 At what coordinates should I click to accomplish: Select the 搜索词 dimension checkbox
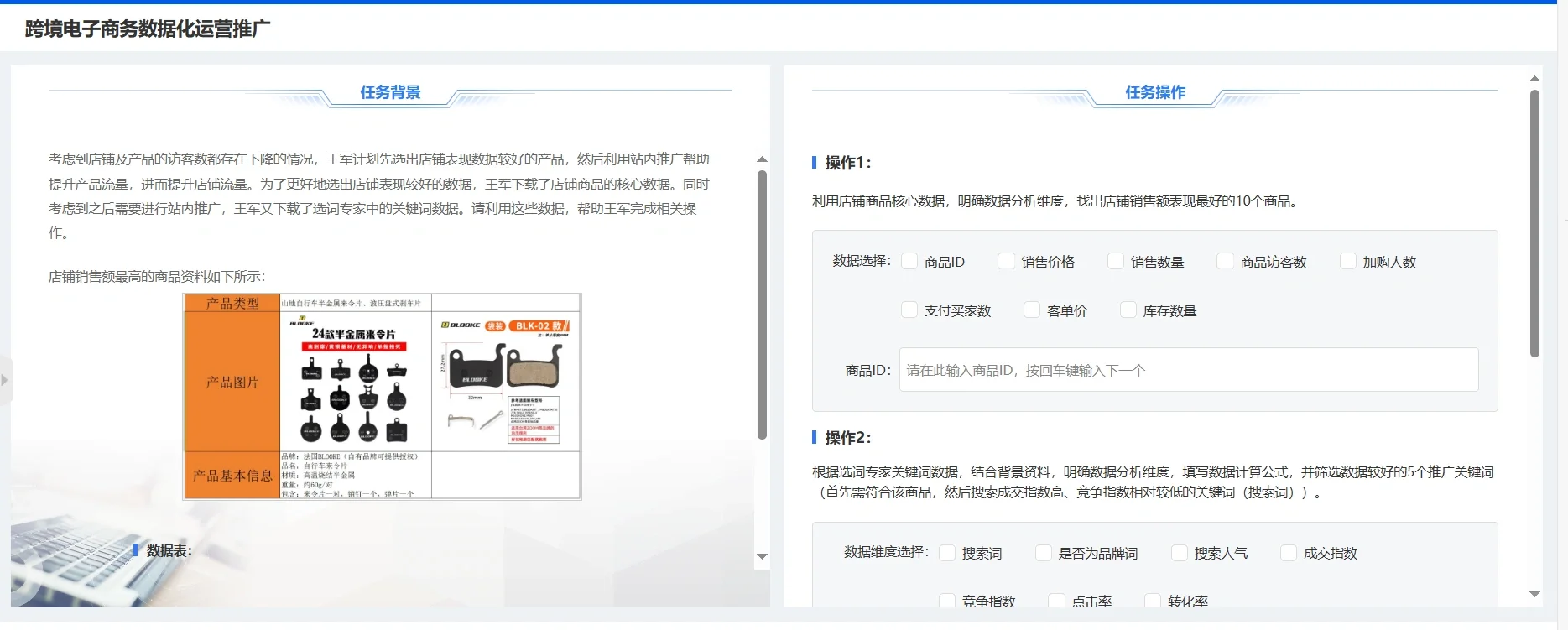click(x=947, y=552)
